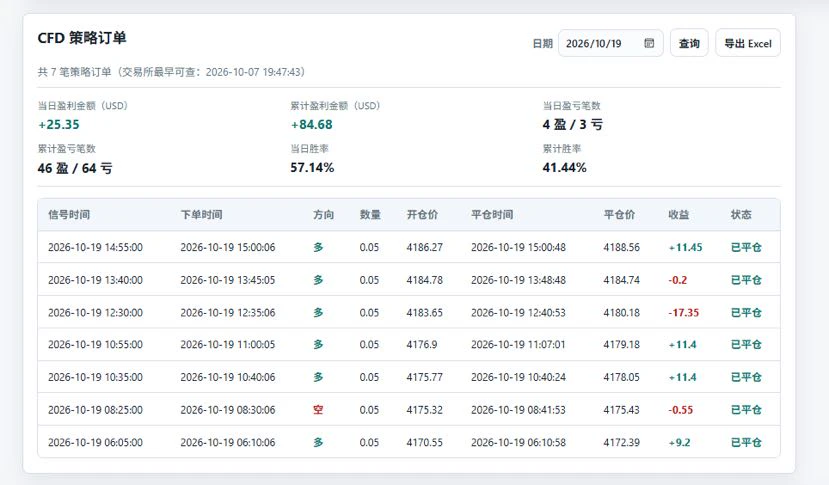The height and width of the screenshot is (485, 829).
Task: Click the date input showing 2026/10/19
Action: point(611,43)
